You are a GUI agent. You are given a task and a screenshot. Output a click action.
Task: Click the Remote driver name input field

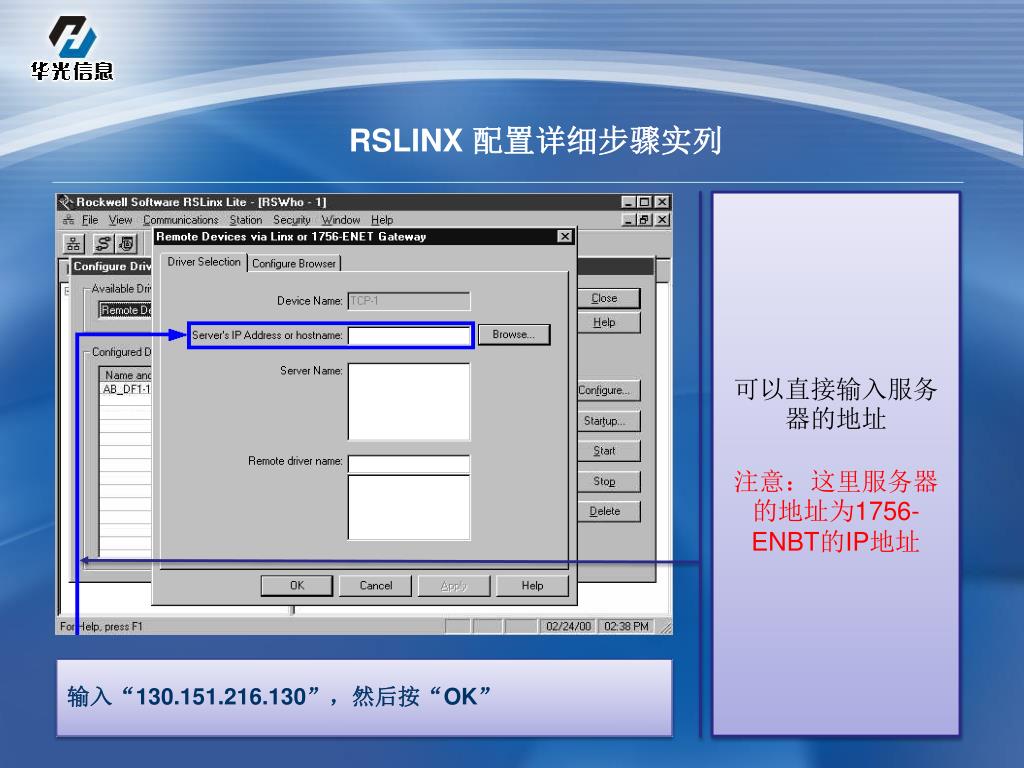click(409, 464)
